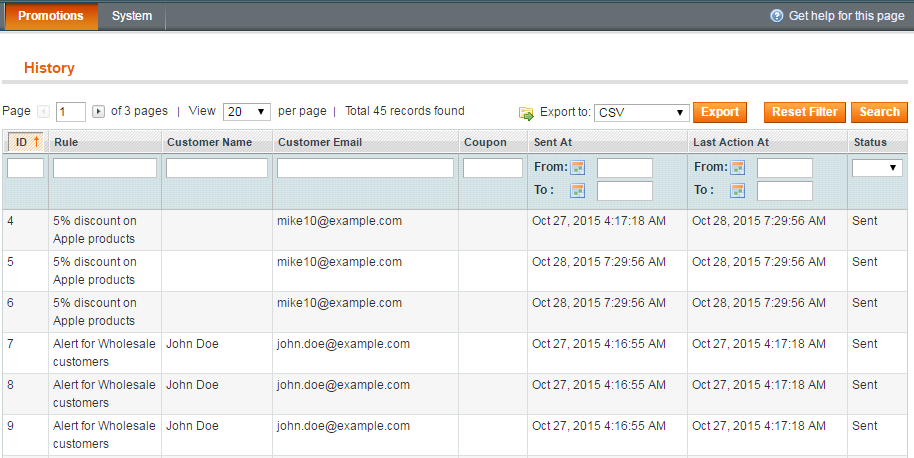The height and width of the screenshot is (458, 914).
Task: Click the export file icon
Action: [x=526, y=113]
